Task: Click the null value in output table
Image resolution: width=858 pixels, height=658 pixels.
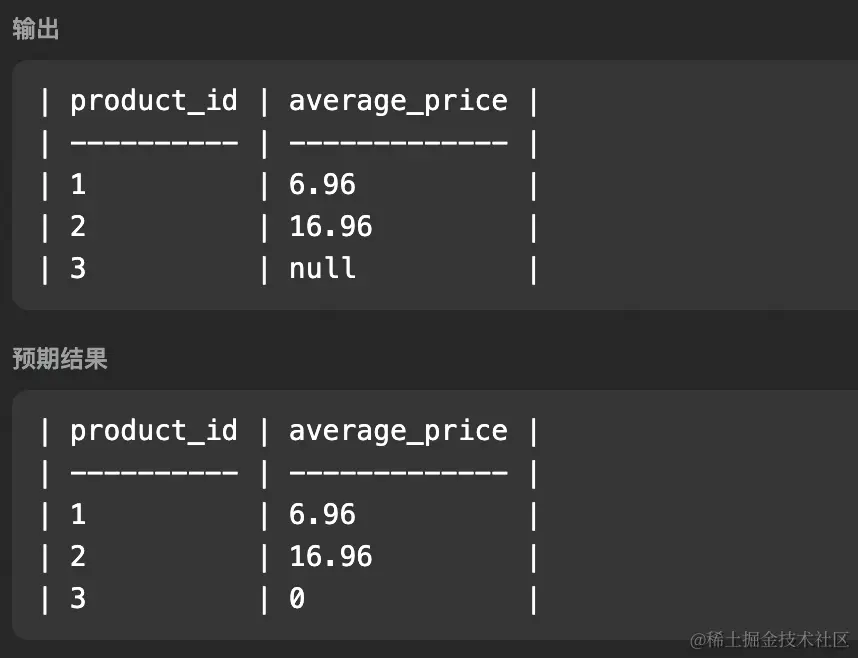Action: (322, 268)
